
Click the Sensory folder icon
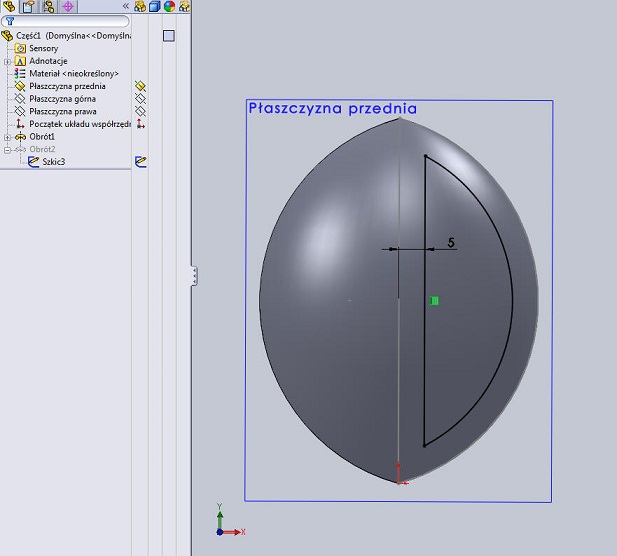20,48
